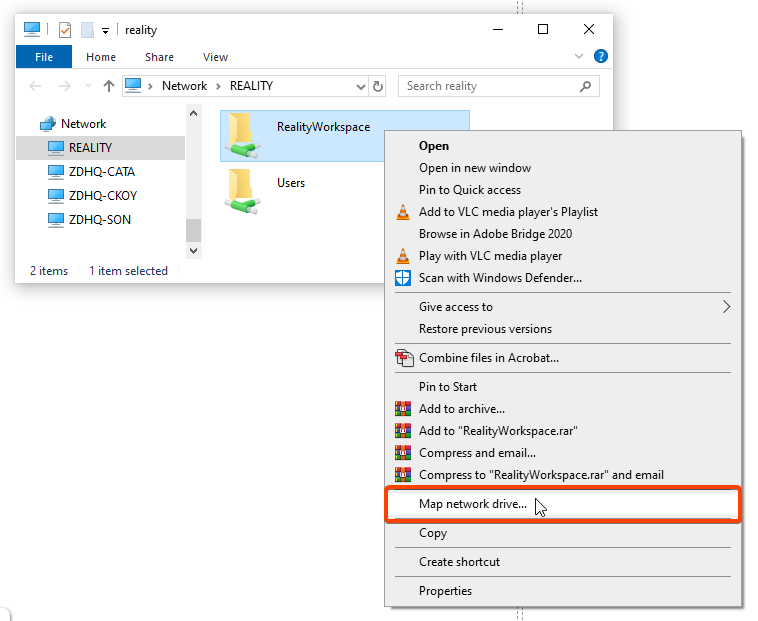This screenshot has height=621, width=758.
Task: Choose Combine files in Acrobat
Action: 488,357
